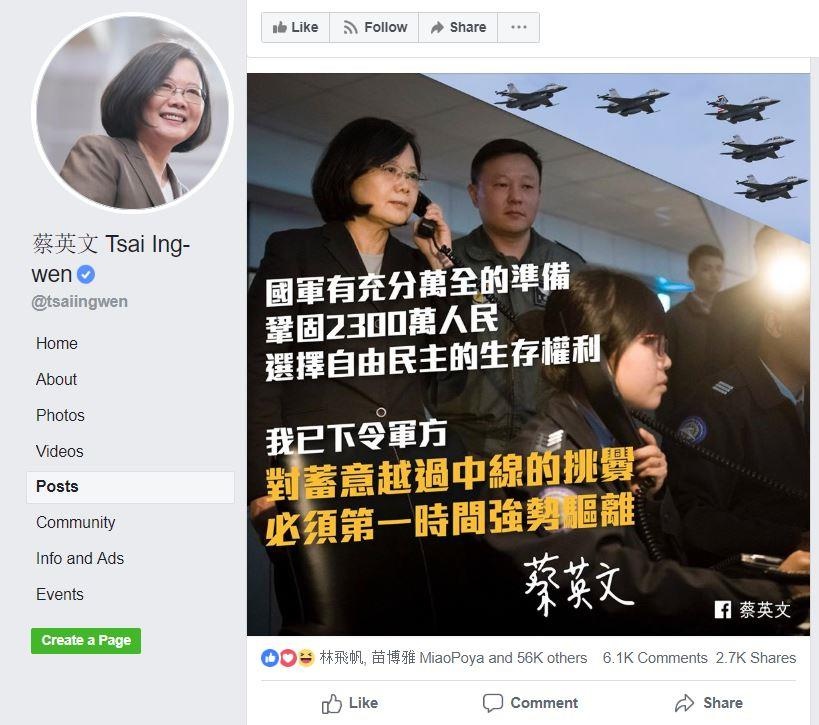Image resolution: width=819 pixels, height=725 pixels.
Task: Open the About section
Action: 56,379
